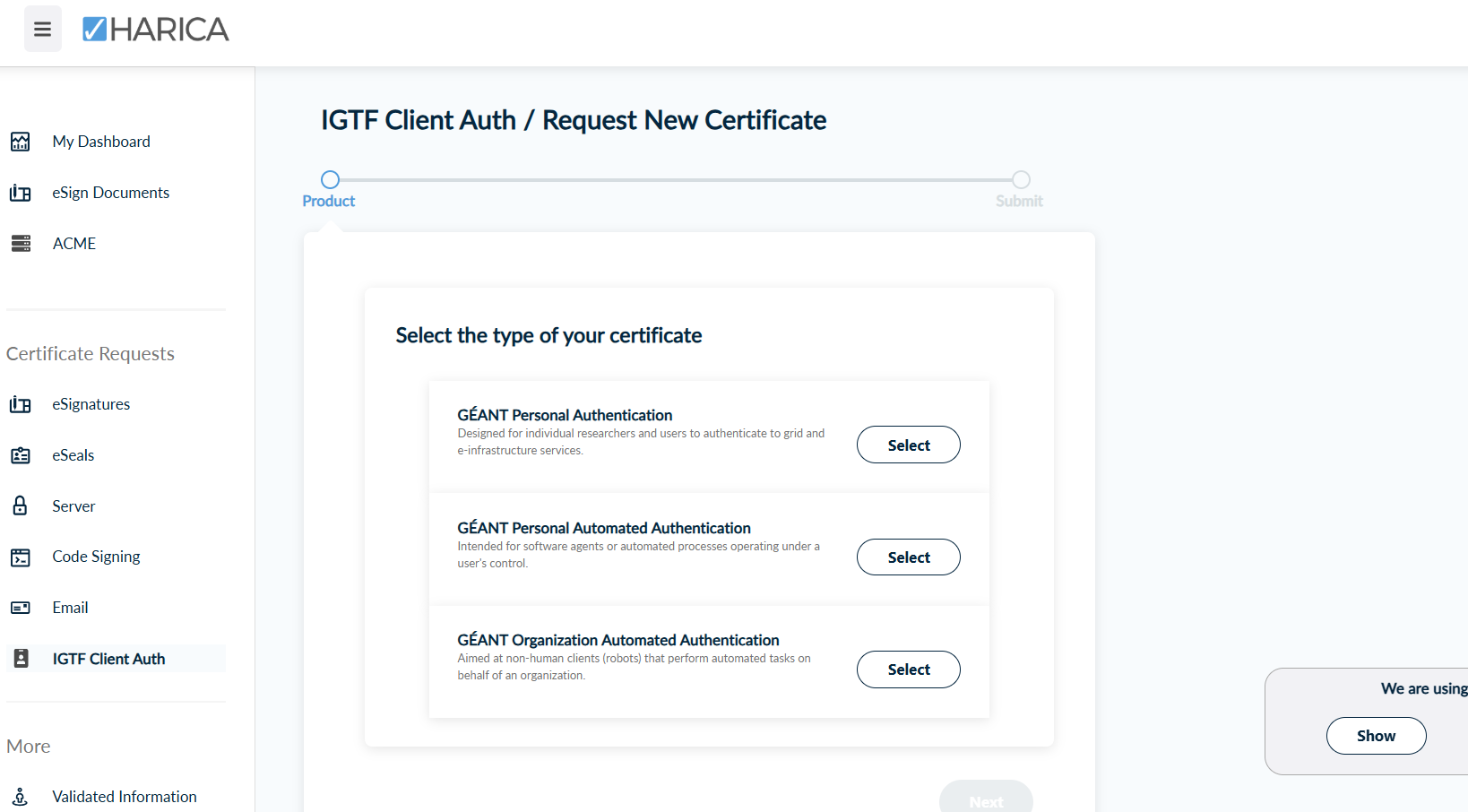Click the HARICA logo
The width and height of the screenshot is (1468, 812).
click(156, 30)
